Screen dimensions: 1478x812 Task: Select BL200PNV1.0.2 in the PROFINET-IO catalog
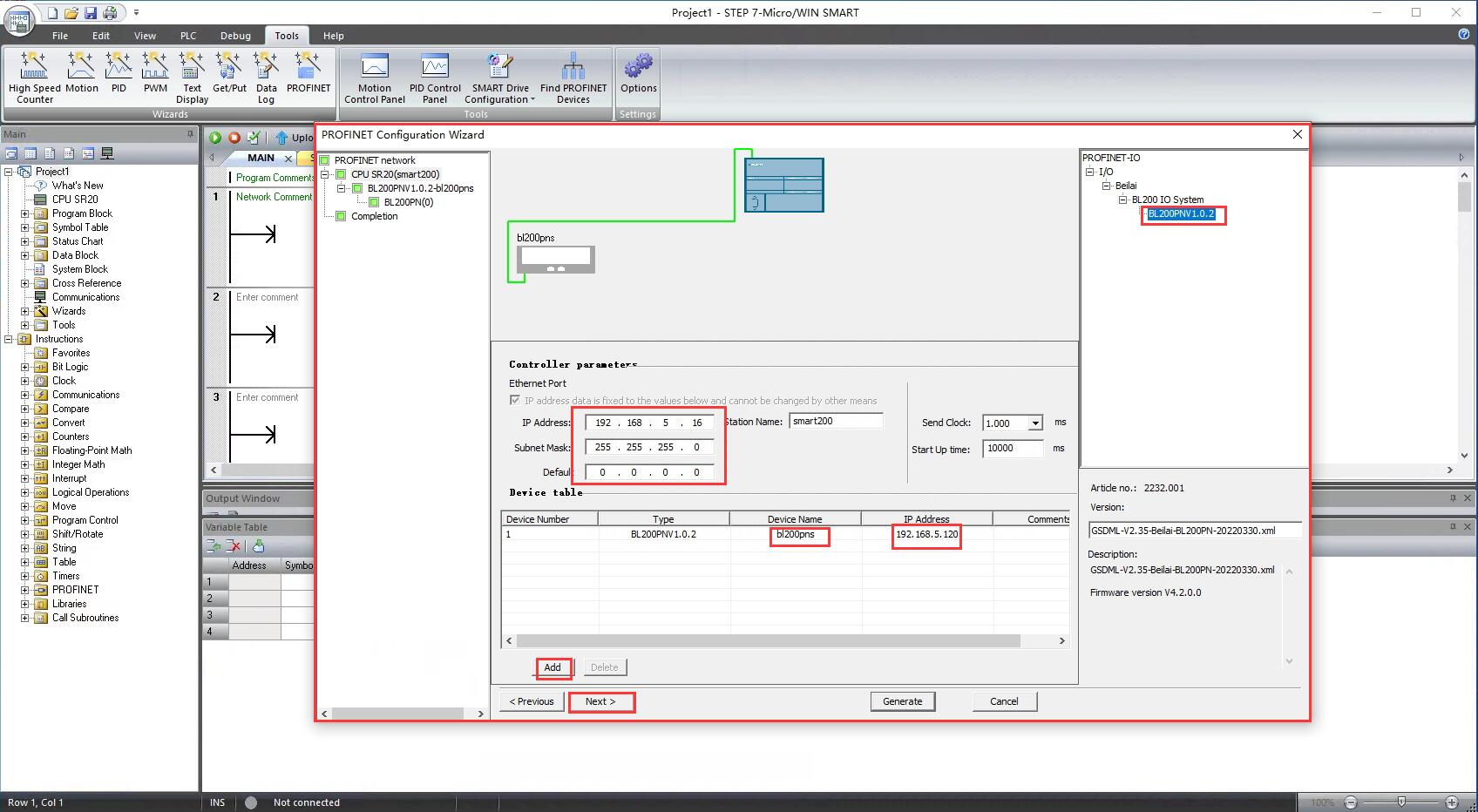(1181, 213)
